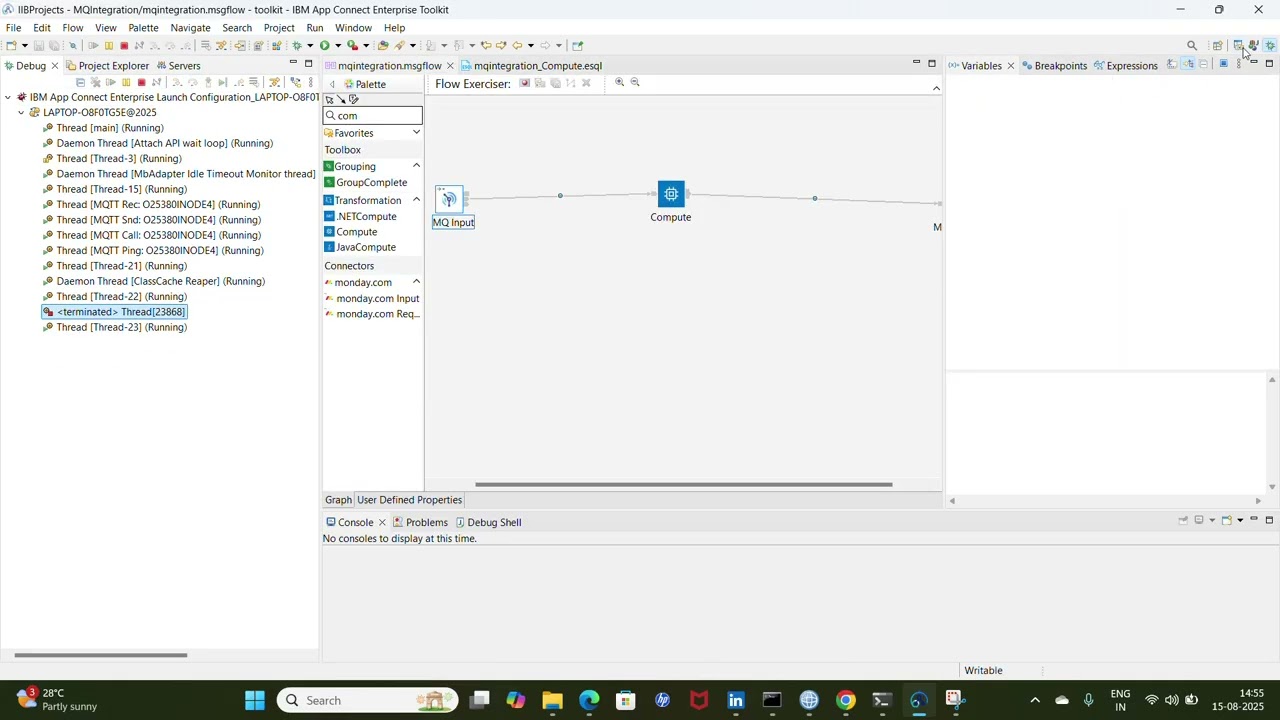Click the canvas horizontal scrollbar

tap(683, 485)
